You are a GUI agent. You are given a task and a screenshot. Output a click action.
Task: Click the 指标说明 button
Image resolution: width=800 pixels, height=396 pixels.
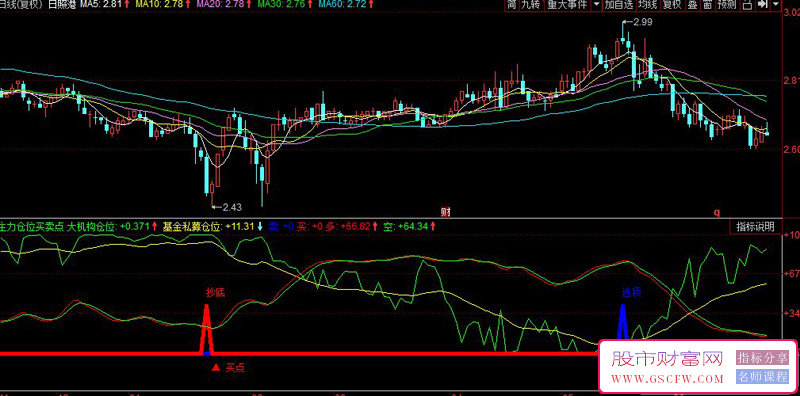click(755, 227)
